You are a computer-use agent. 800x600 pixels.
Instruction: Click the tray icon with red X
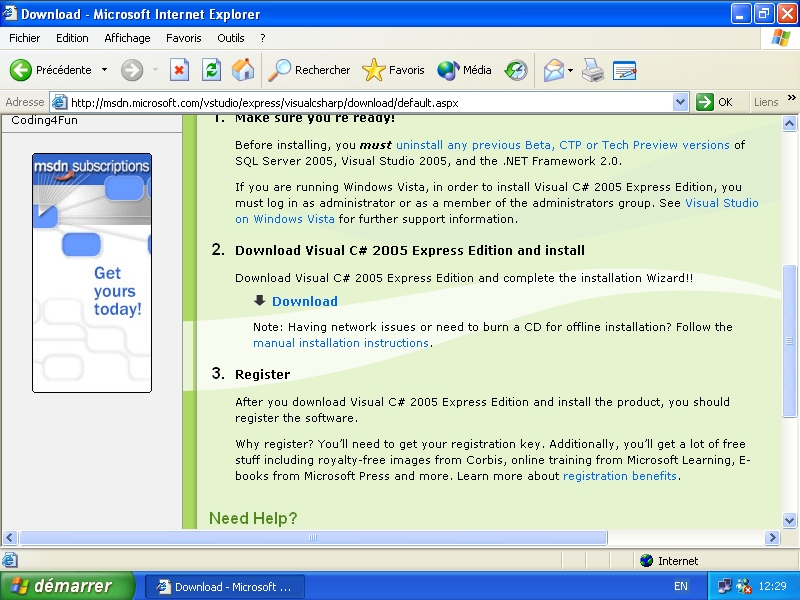[744, 586]
